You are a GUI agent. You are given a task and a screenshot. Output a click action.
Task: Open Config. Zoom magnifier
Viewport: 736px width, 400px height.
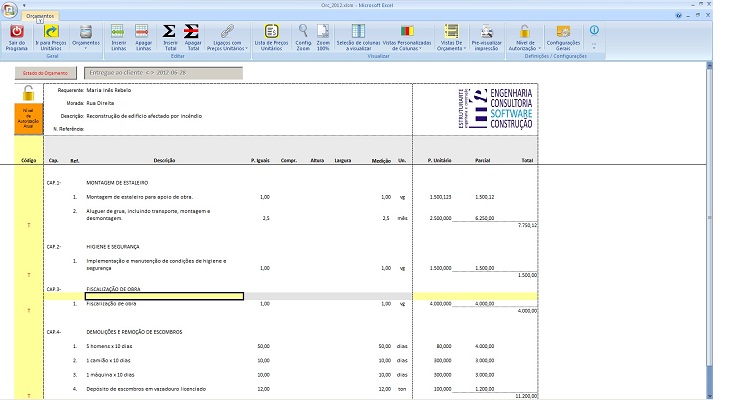click(x=302, y=32)
